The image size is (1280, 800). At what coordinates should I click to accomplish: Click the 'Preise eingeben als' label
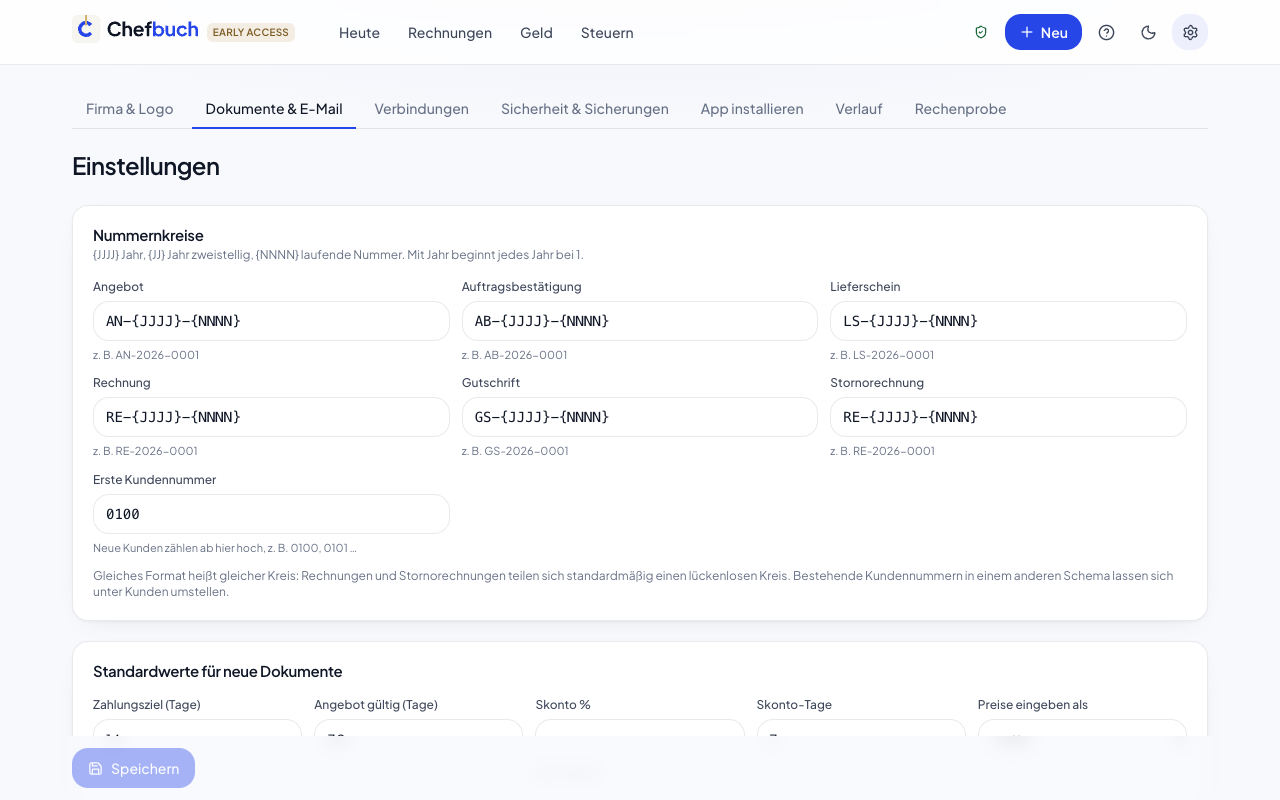pos(1033,704)
